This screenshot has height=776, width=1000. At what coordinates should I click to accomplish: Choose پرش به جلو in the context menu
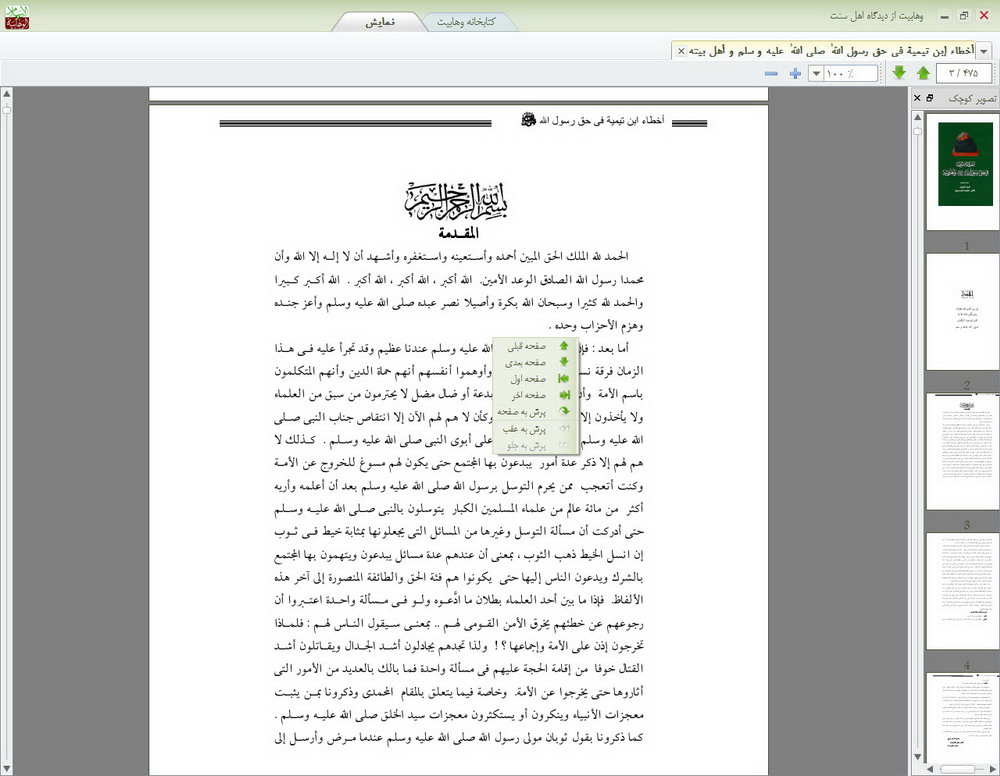pos(536,446)
